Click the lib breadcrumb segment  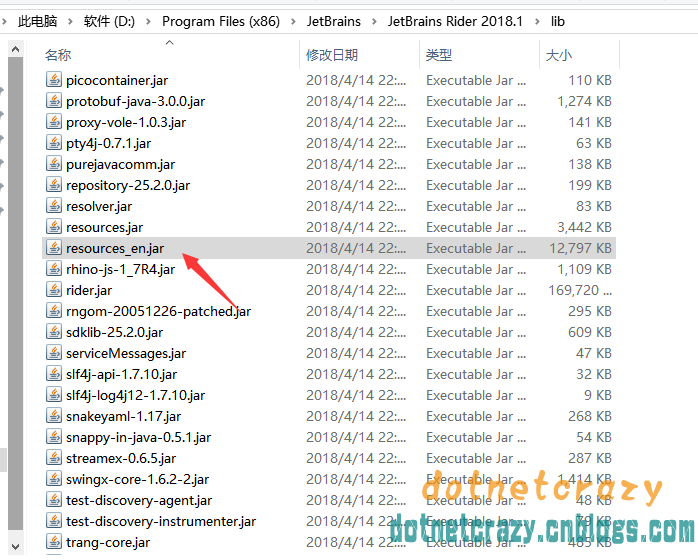[558, 21]
